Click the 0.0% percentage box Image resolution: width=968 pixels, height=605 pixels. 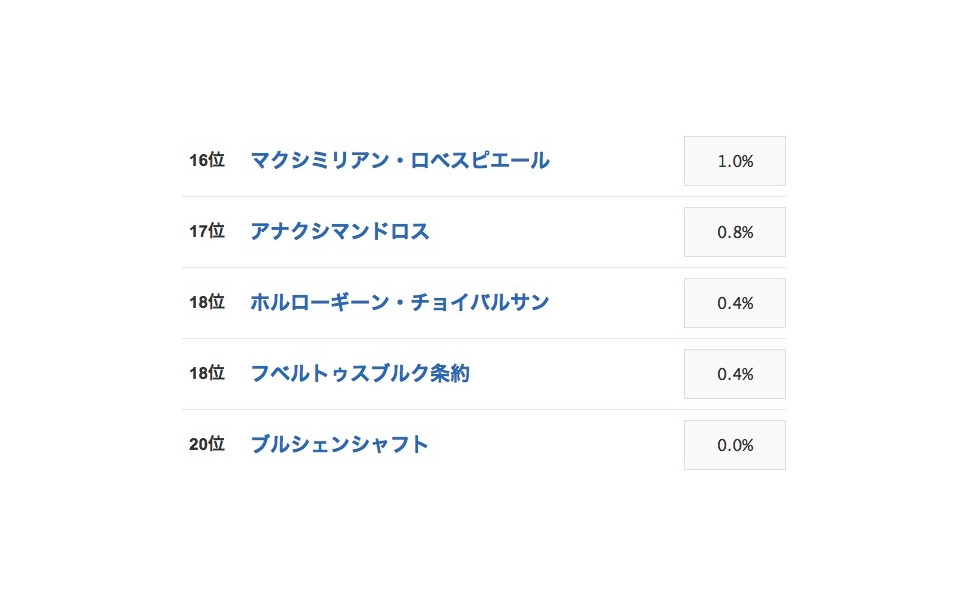[x=734, y=445]
